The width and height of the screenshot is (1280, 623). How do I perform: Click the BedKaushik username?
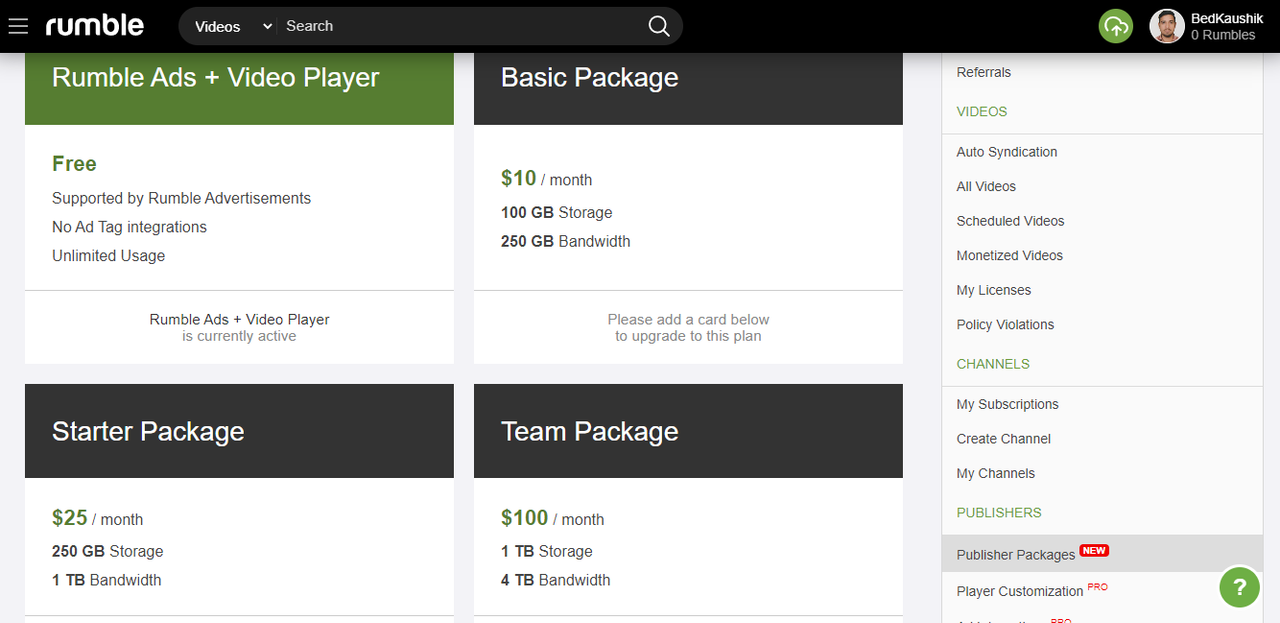(1227, 18)
